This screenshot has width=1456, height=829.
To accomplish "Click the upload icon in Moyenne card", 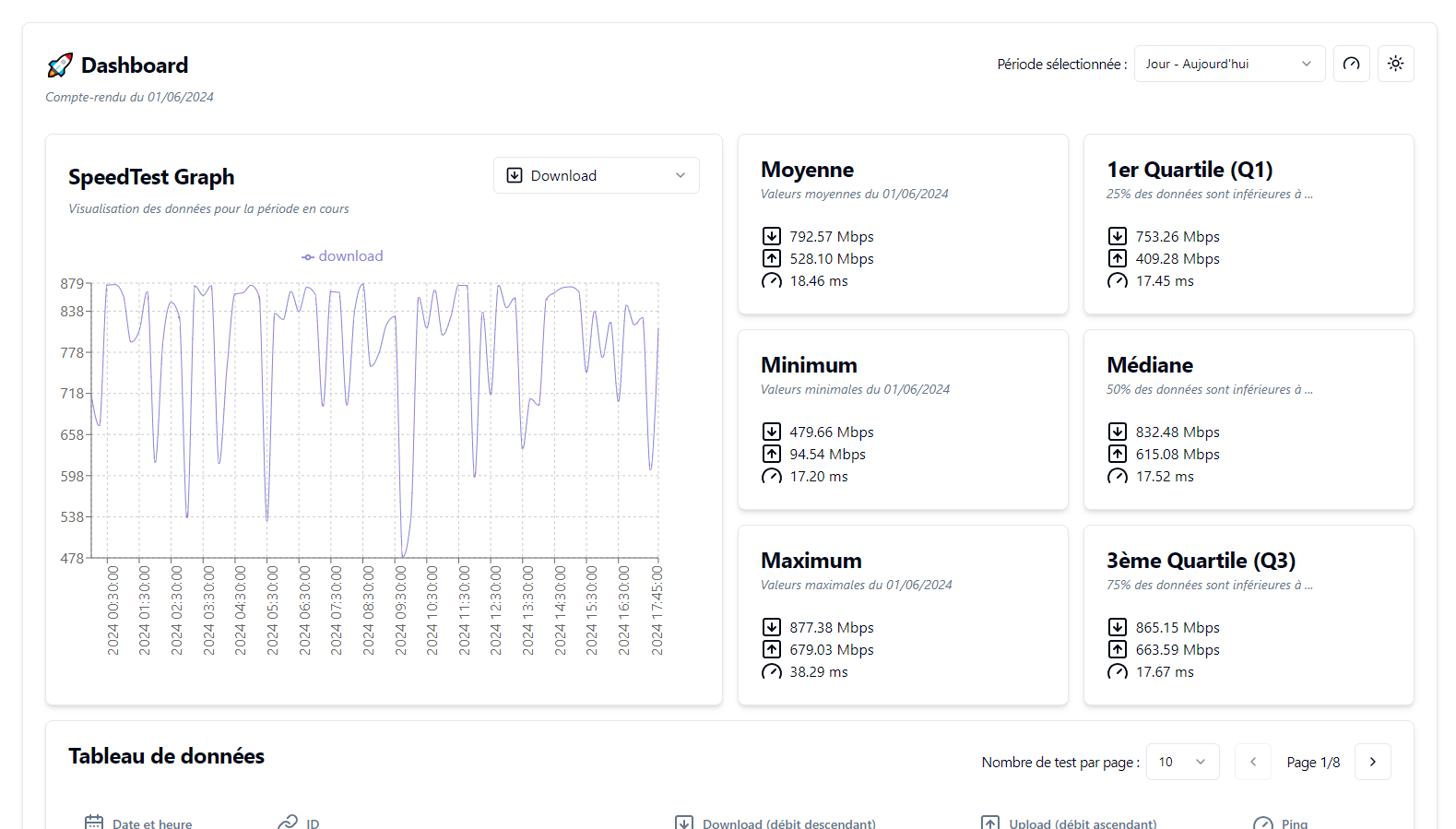I will pyautogui.click(x=772, y=258).
